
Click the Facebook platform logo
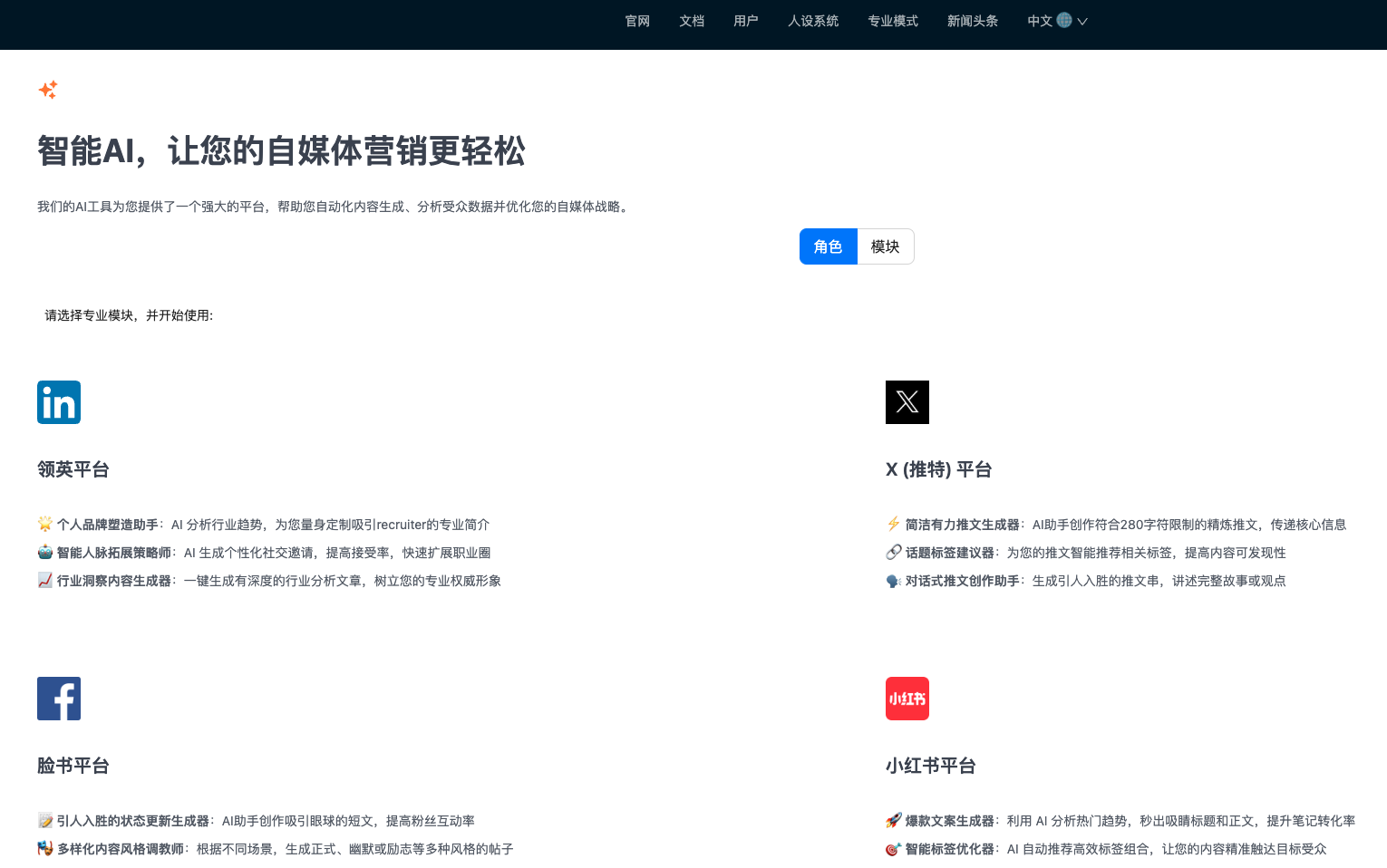tap(59, 699)
